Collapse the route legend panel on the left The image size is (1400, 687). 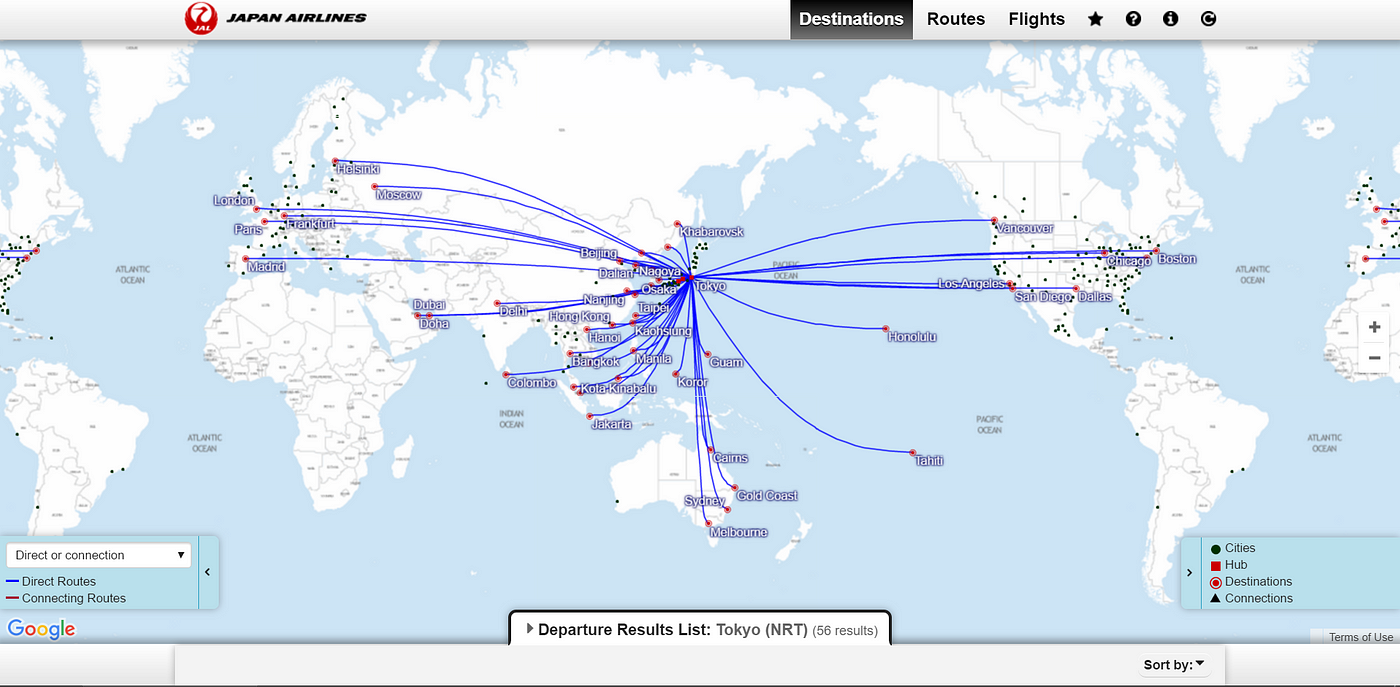tap(207, 572)
